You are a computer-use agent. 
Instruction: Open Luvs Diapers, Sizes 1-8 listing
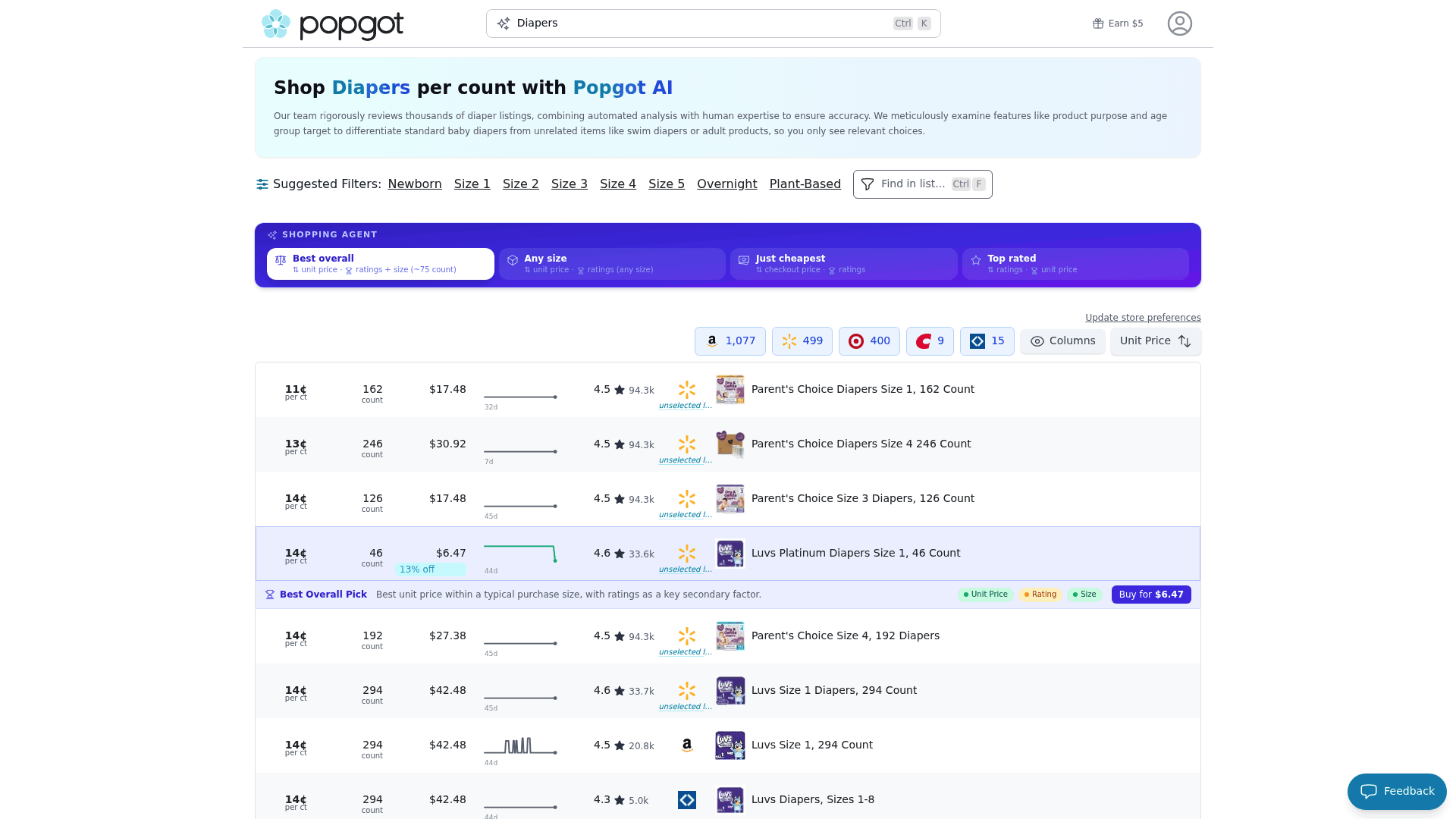(813, 800)
